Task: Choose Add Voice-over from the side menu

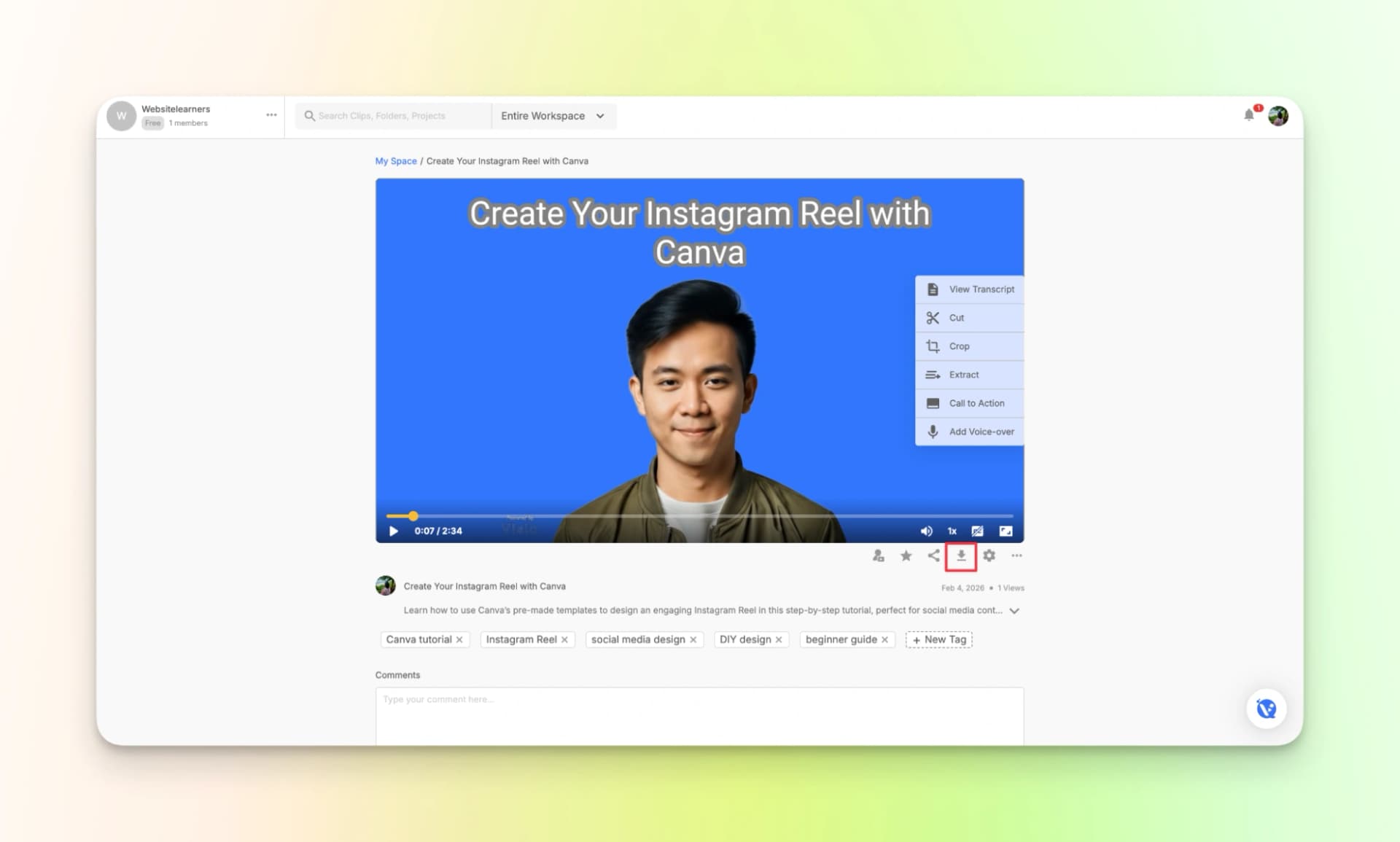Action: tap(970, 432)
